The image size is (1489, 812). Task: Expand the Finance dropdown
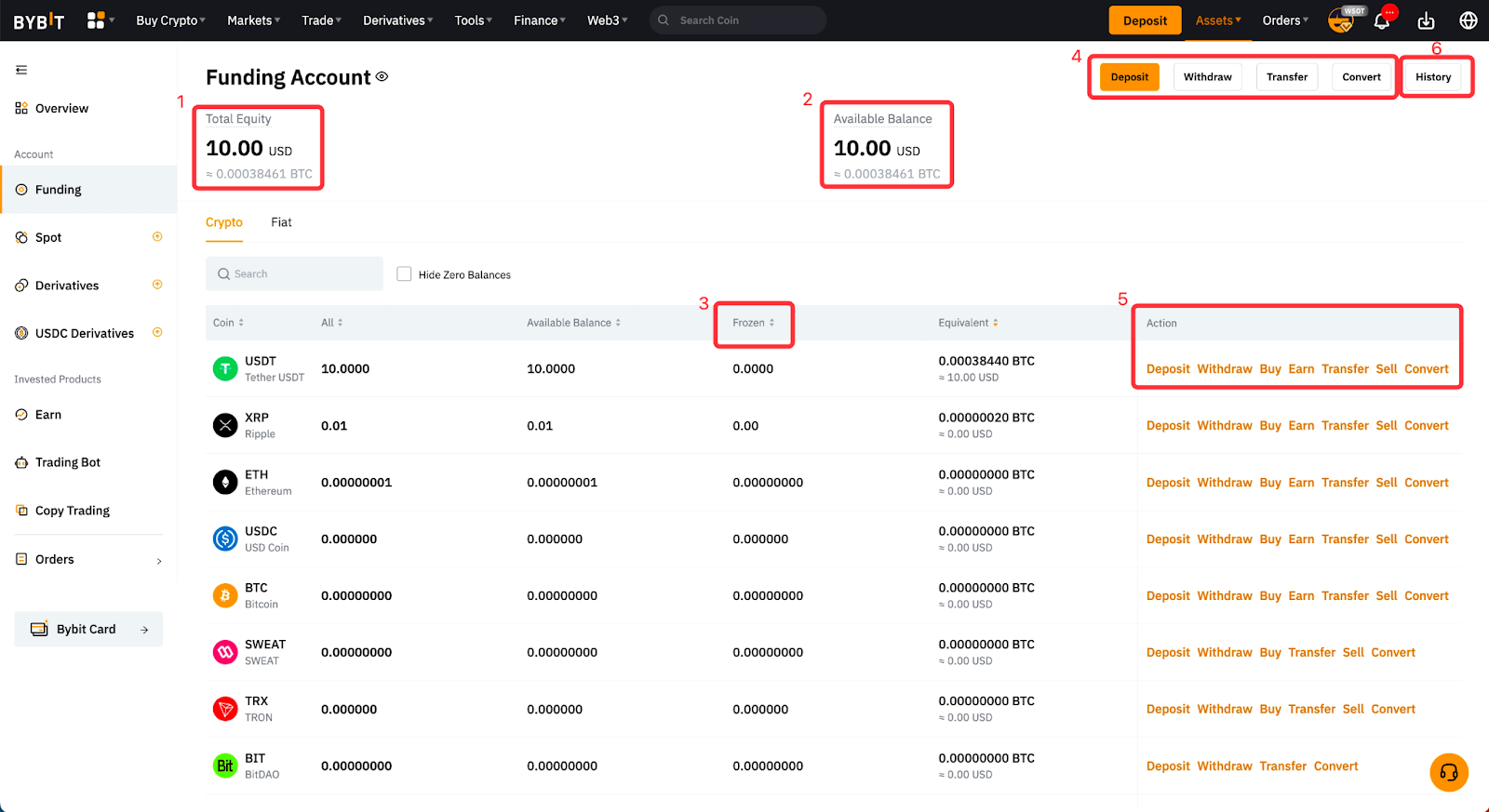pos(539,20)
